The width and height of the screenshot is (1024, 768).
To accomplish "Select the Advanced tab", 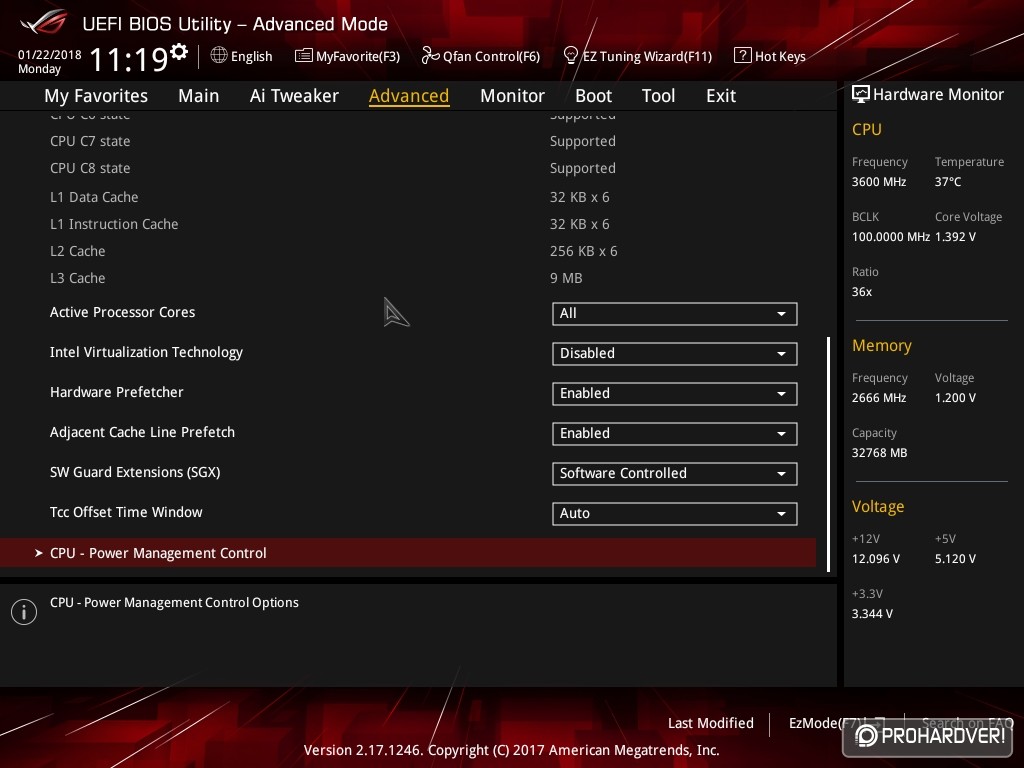I will 409,96.
